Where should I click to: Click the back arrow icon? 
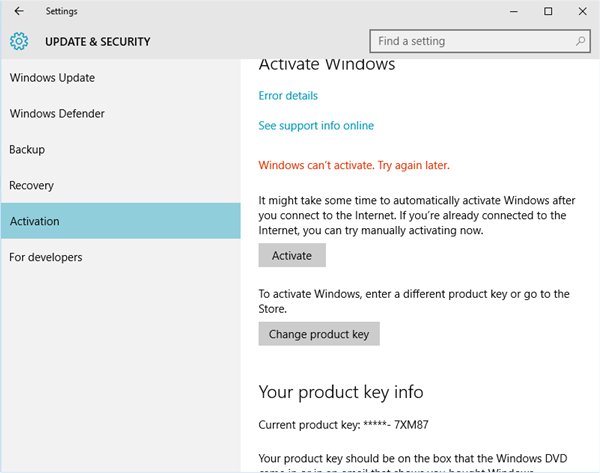(x=19, y=11)
